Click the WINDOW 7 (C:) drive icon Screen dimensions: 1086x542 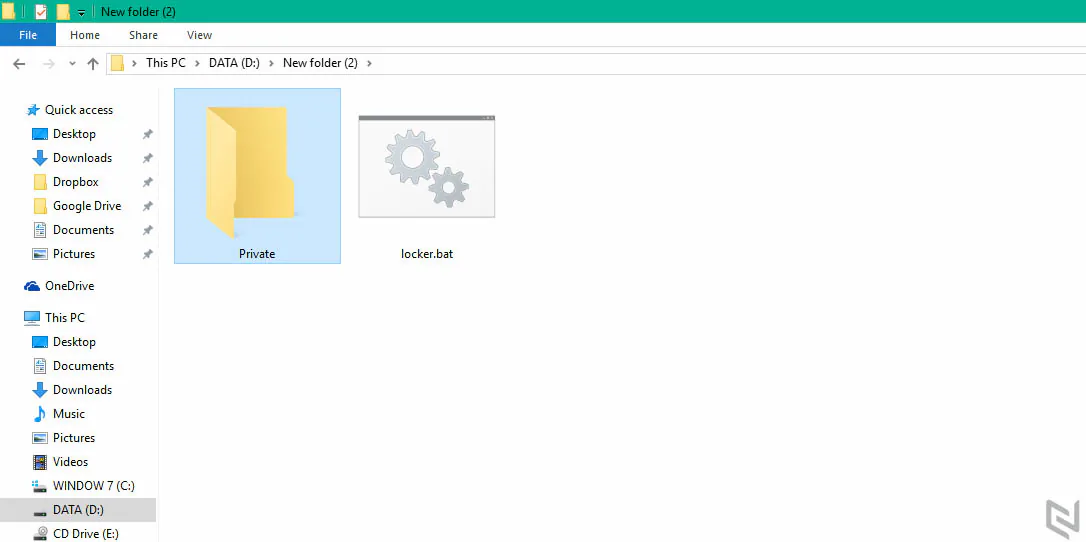(40, 486)
